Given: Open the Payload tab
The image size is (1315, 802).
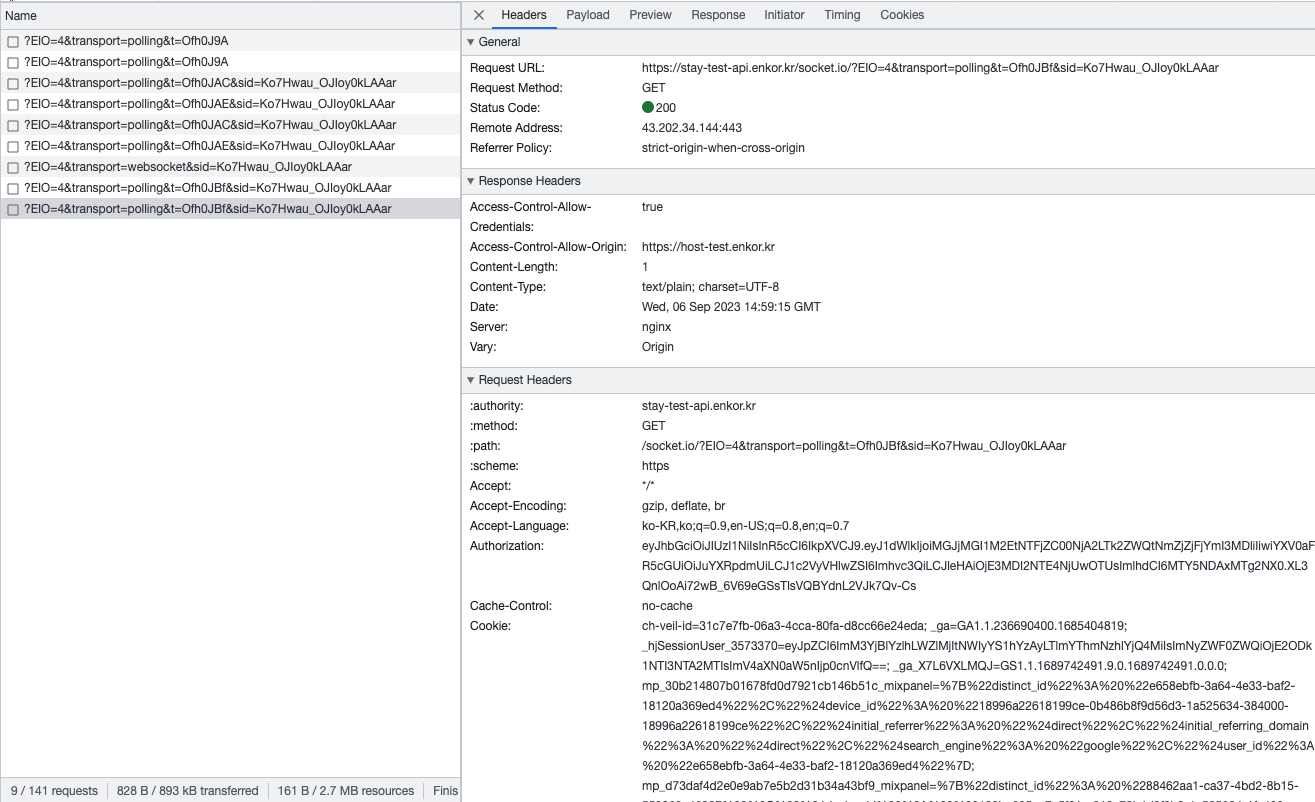Looking at the screenshot, I should (x=588, y=15).
